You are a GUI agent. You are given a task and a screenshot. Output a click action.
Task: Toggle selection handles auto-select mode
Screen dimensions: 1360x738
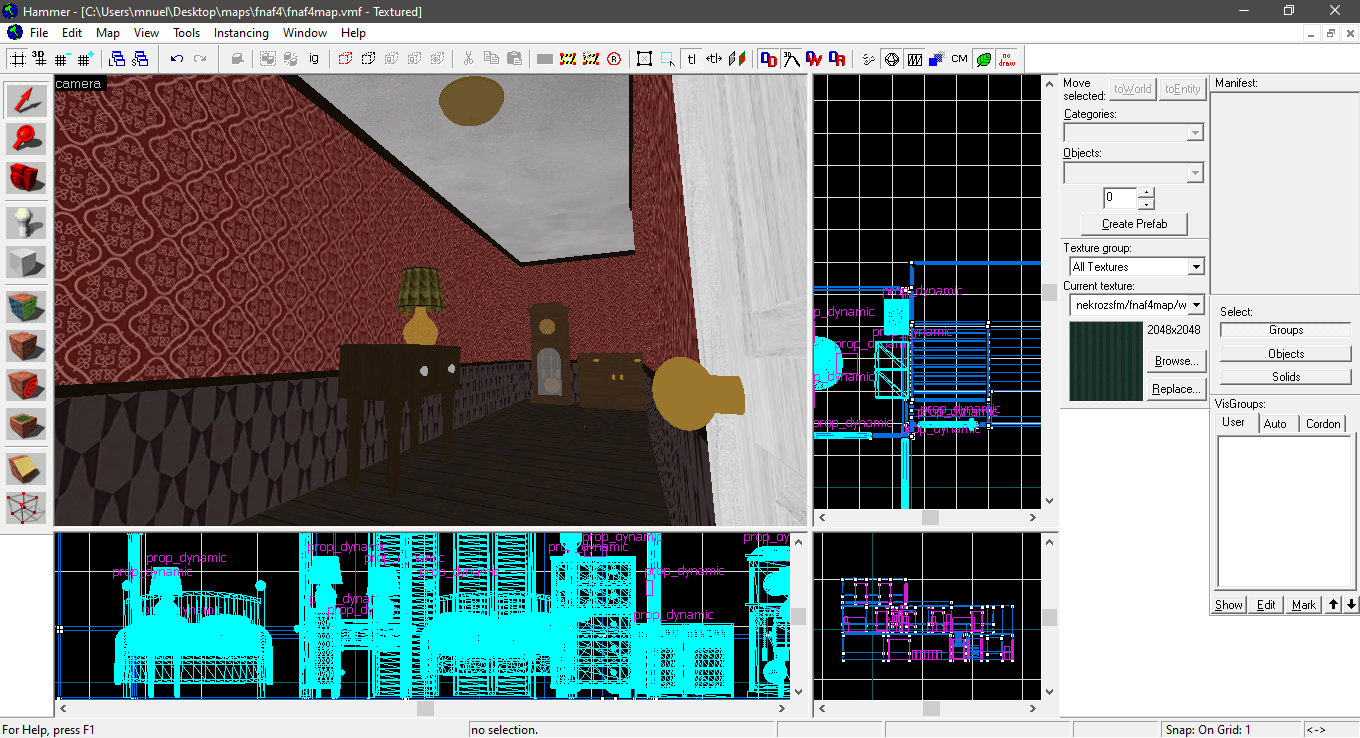coord(667,59)
